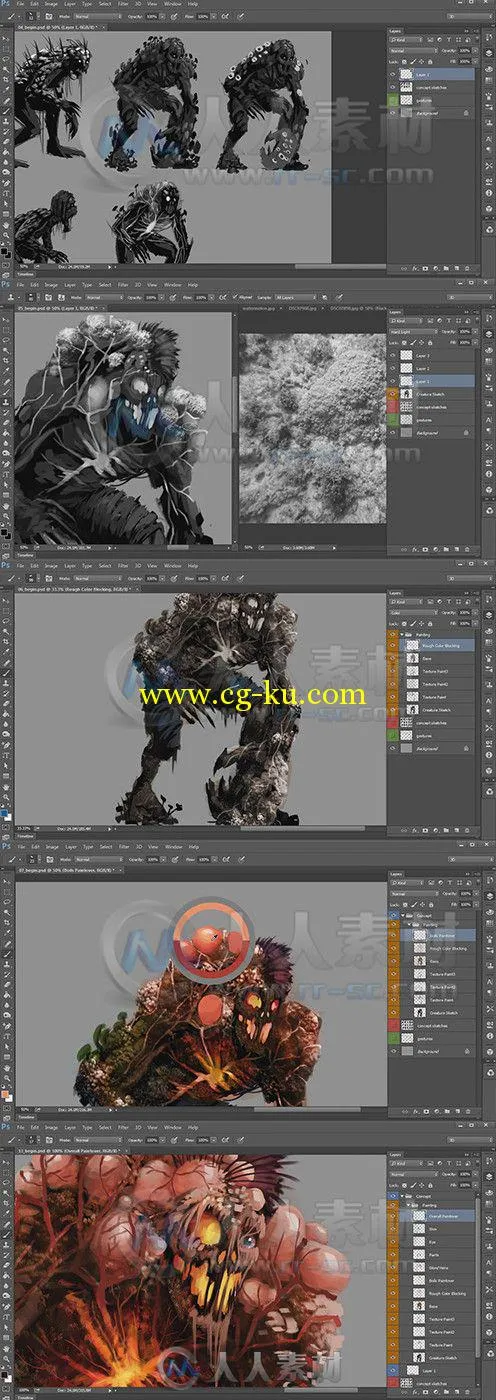Collapse the Painting group in 06_begin.psd Layers
The width and height of the screenshot is (496, 1400).
403,634
